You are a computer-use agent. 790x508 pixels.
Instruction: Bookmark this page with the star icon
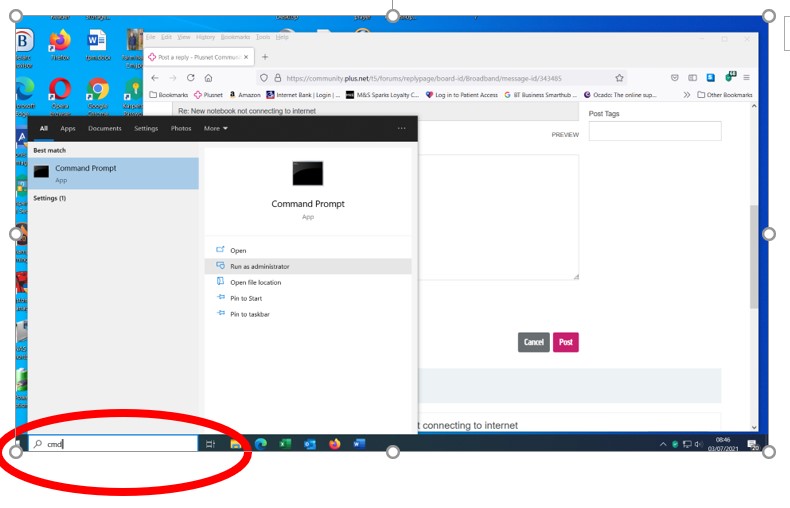click(x=619, y=78)
